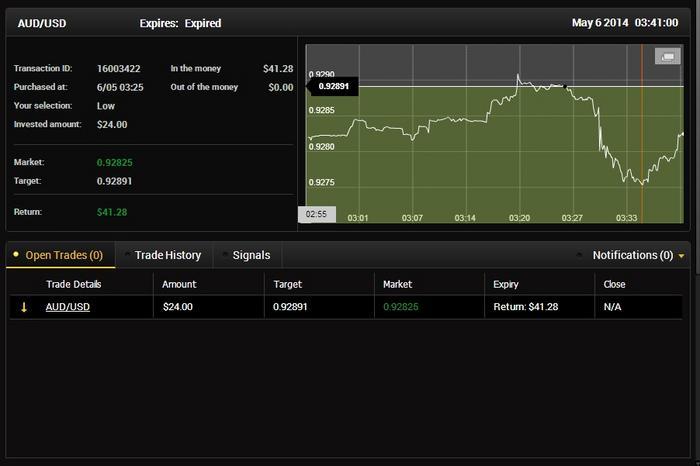Click the 0.9285 price label on the chart axis
This screenshot has height=466, width=700.
(321, 110)
